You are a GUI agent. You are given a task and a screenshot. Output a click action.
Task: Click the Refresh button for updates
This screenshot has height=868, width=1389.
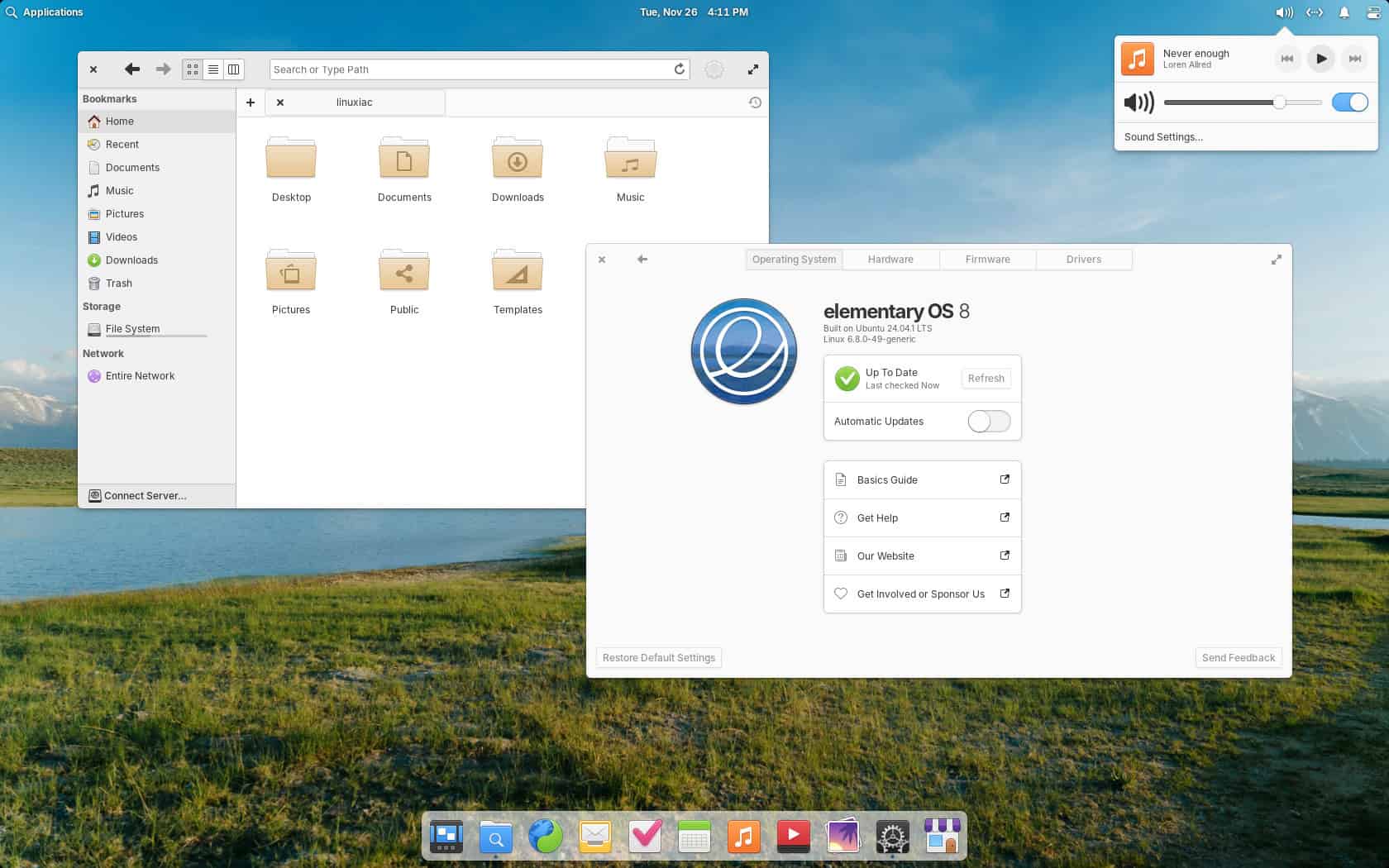pyautogui.click(x=986, y=378)
